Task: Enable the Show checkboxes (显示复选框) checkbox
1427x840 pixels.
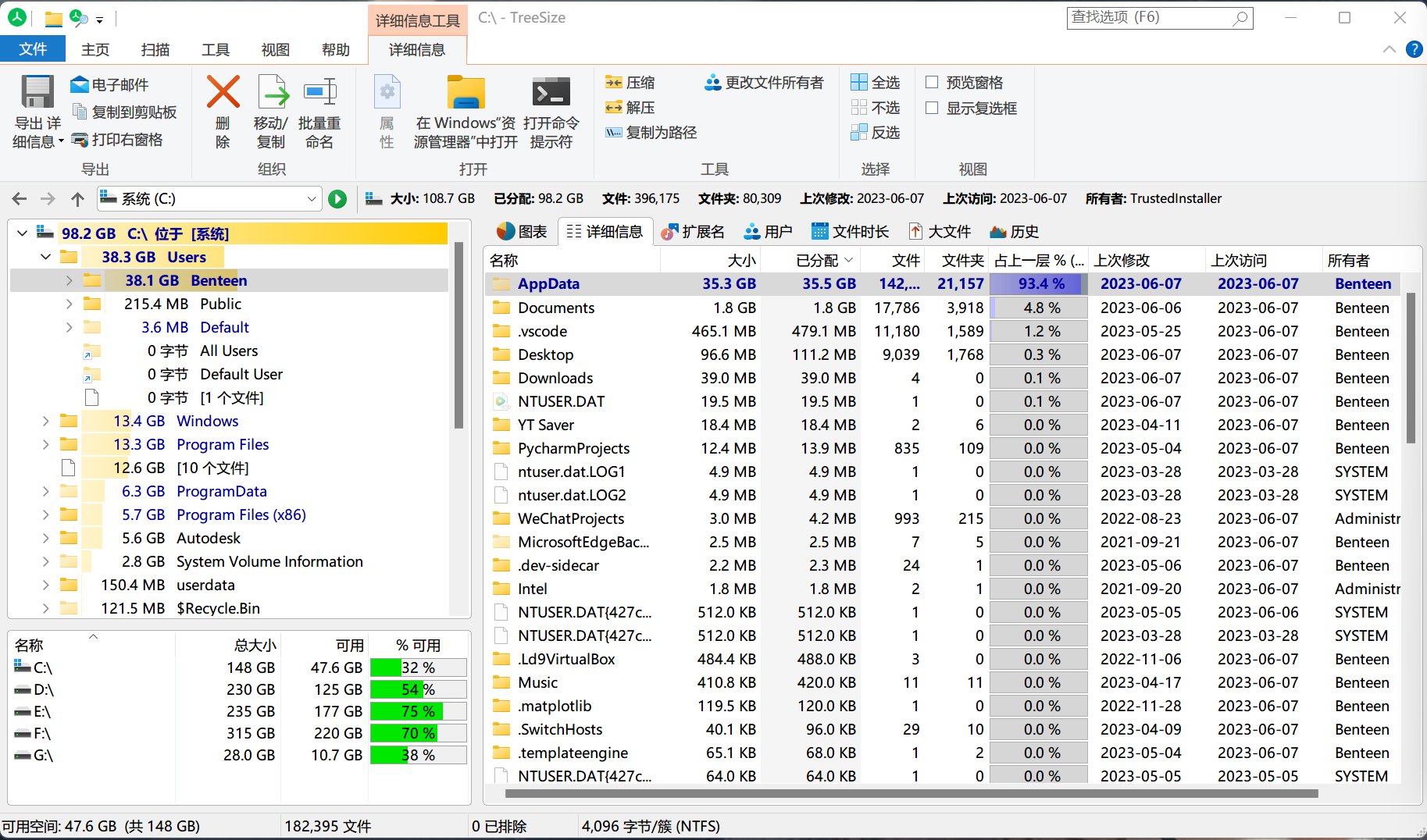Action: point(932,108)
